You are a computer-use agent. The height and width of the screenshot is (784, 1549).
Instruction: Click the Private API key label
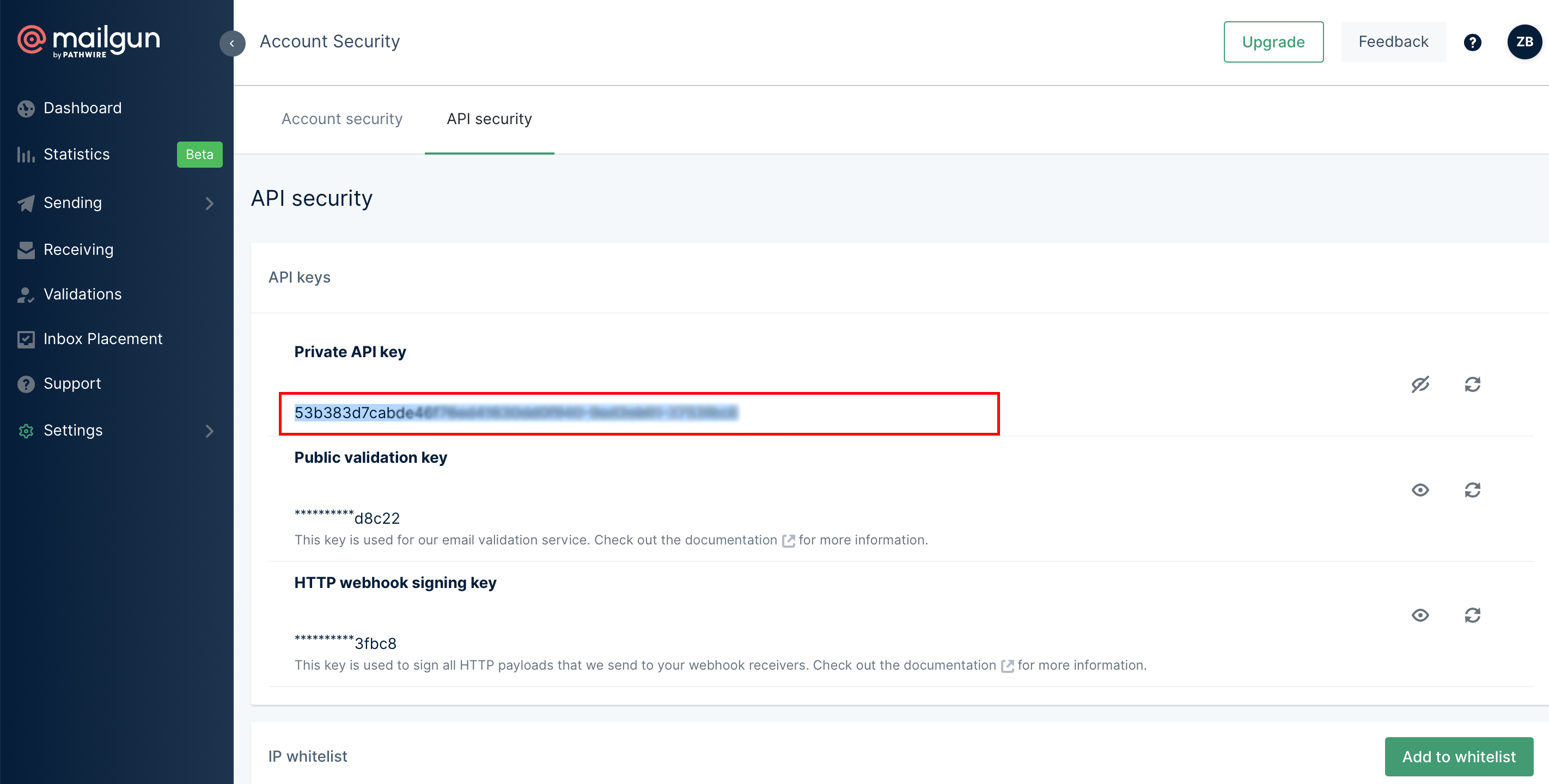pos(350,352)
